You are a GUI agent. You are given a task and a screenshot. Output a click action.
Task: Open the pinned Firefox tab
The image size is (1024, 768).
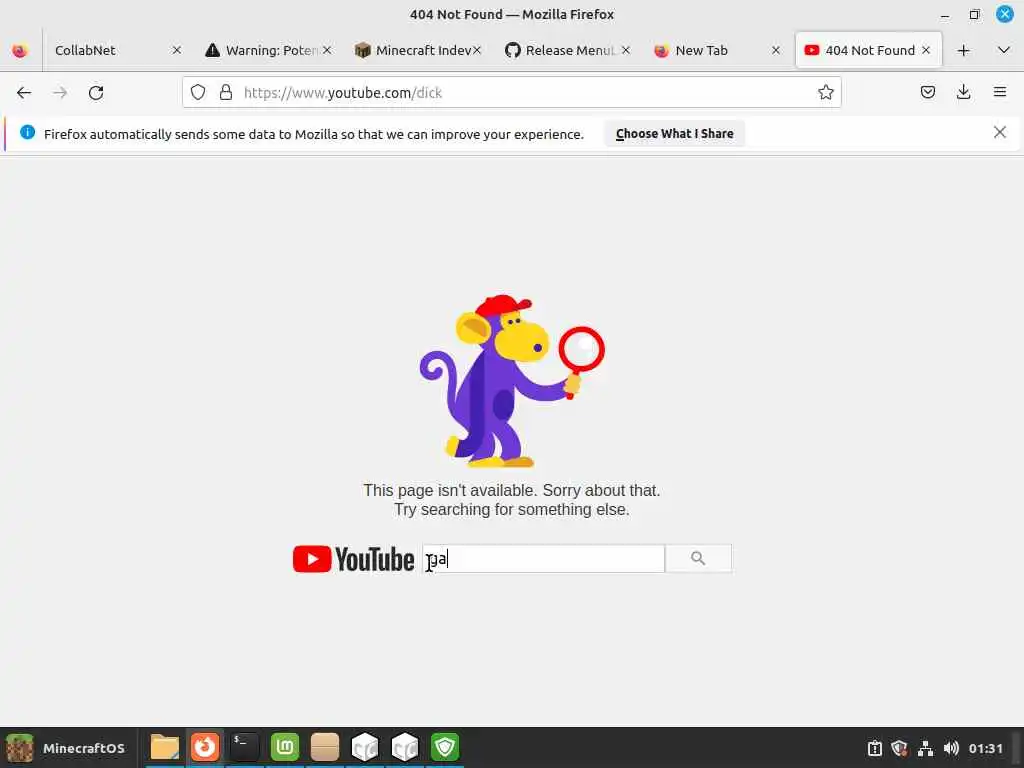(20, 50)
